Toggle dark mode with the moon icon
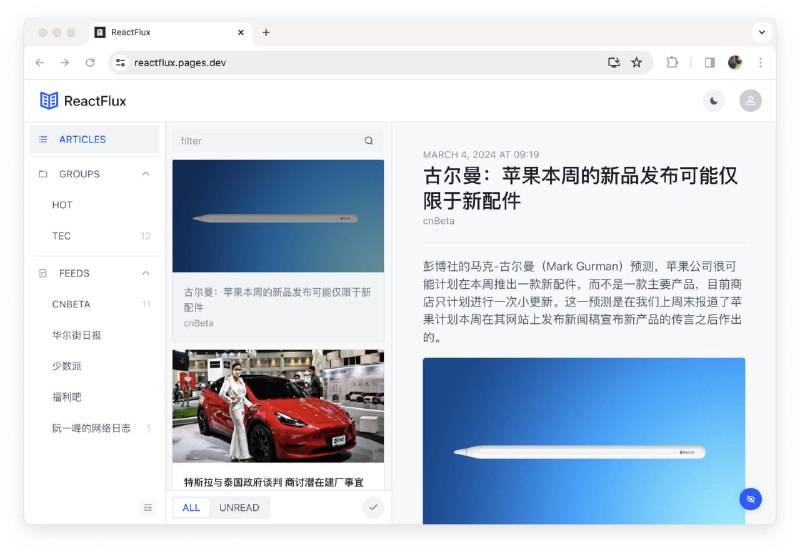 pos(713,100)
